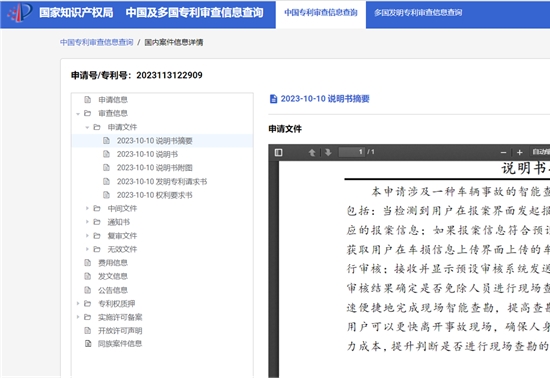Click the file icon beside 2023-10-10 发明专利请求书

106,182
